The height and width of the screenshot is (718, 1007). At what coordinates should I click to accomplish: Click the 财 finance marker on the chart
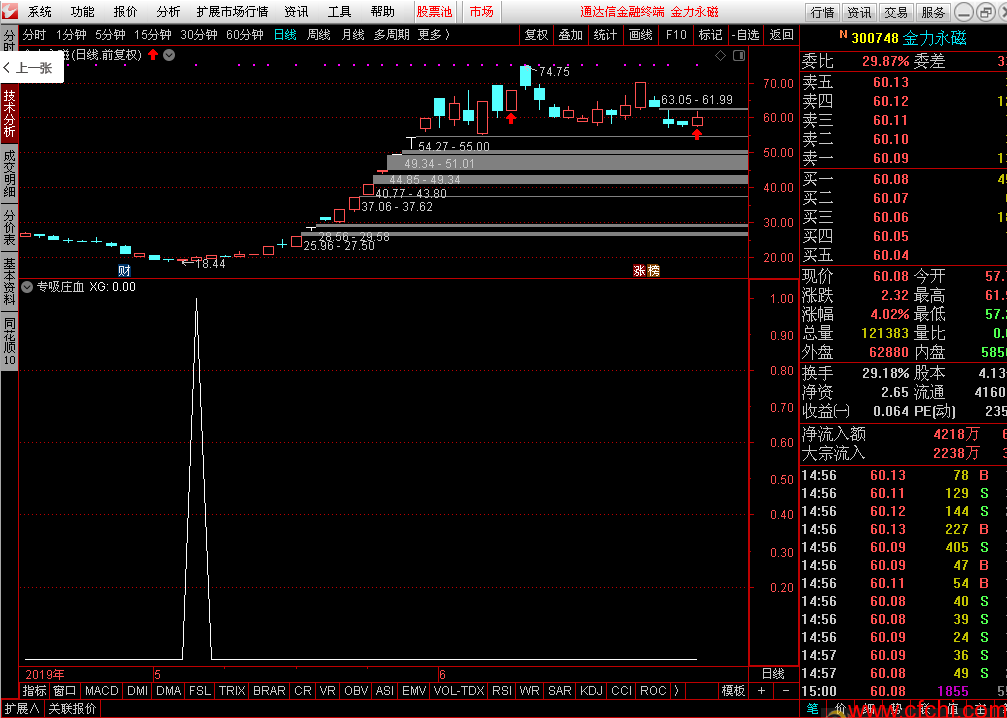(124, 270)
